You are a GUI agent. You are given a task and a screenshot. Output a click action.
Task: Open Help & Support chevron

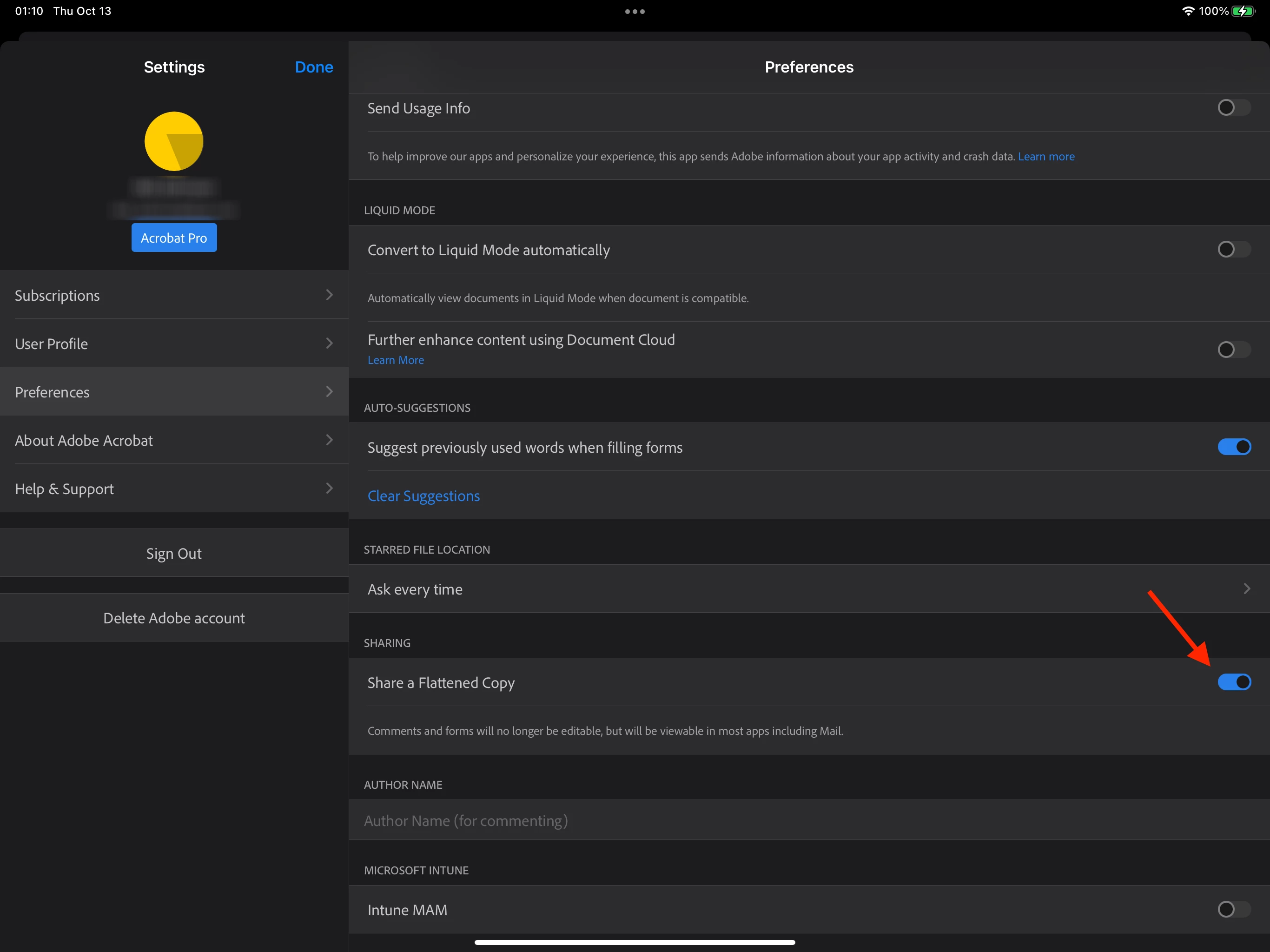pos(329,489)
